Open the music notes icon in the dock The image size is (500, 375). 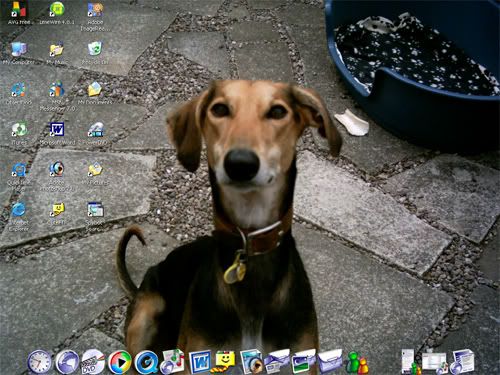click(172, 361)
